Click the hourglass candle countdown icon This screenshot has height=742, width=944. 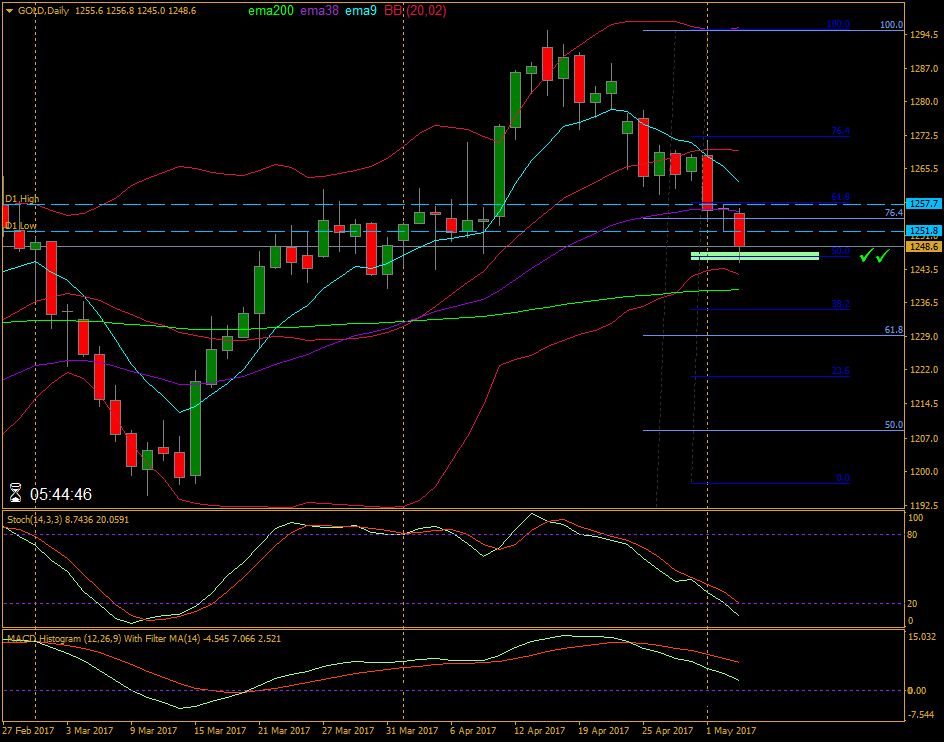(x=14, y=493)
